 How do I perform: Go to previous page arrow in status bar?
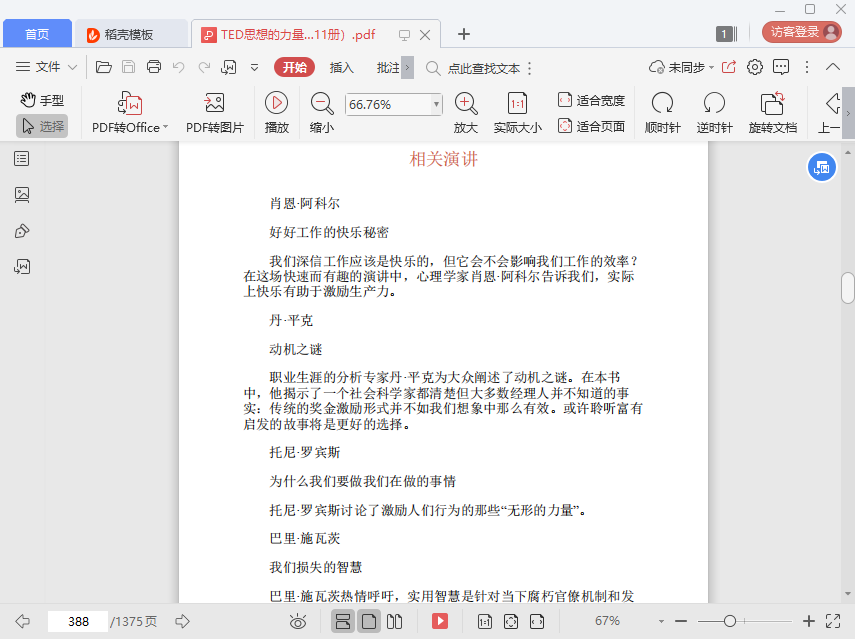[22, 621]
